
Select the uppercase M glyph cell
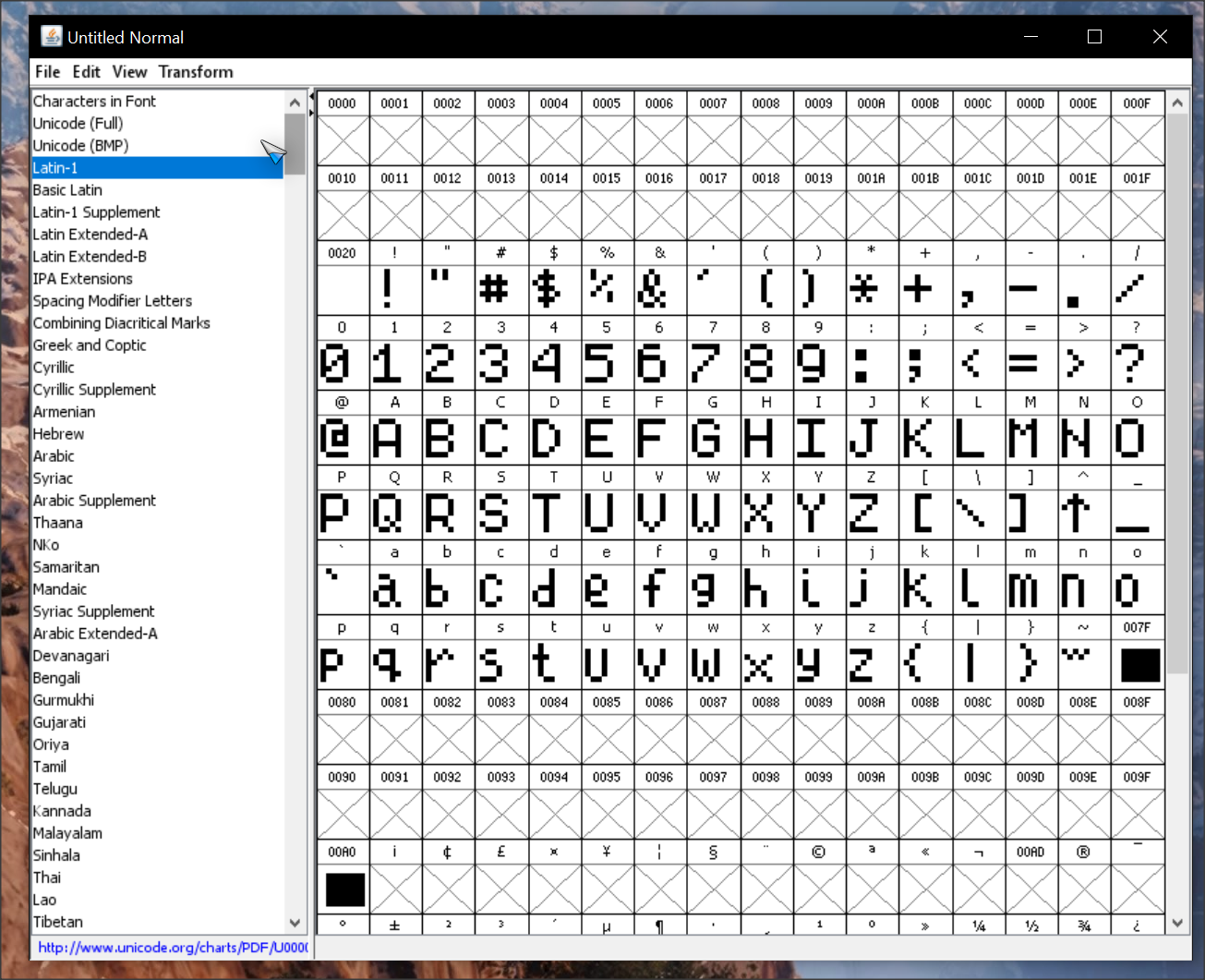(x=1030, y=440)
